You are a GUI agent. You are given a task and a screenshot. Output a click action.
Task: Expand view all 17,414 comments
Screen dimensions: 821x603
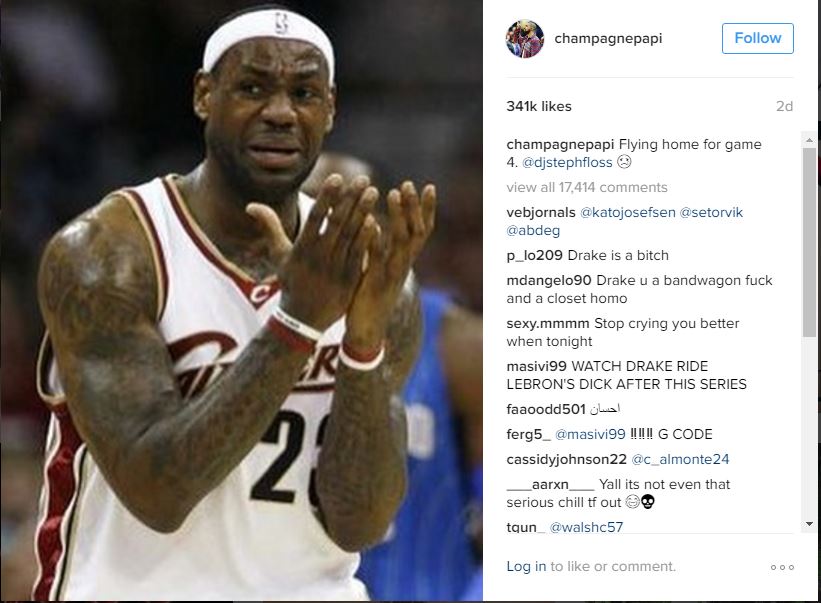(x=586, y=187)
